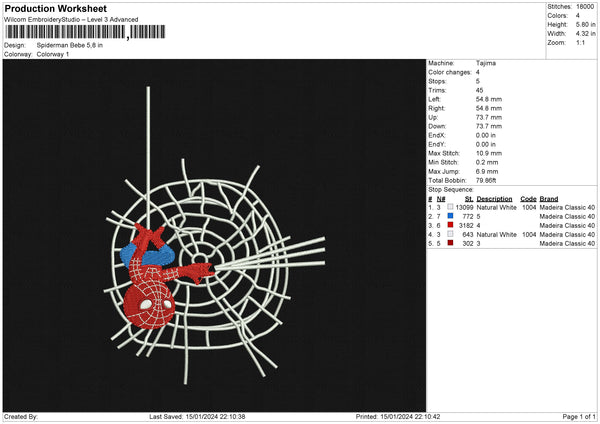Click Natural White description in stop row 4
This screenshot has width=600, height=424.
[496, 235]
